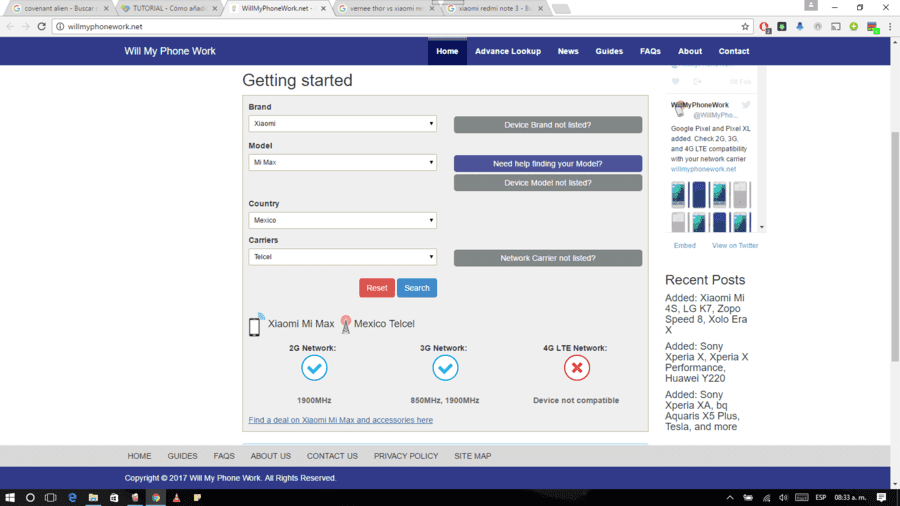Go back with the browser back arrow

tap(10, 26)
